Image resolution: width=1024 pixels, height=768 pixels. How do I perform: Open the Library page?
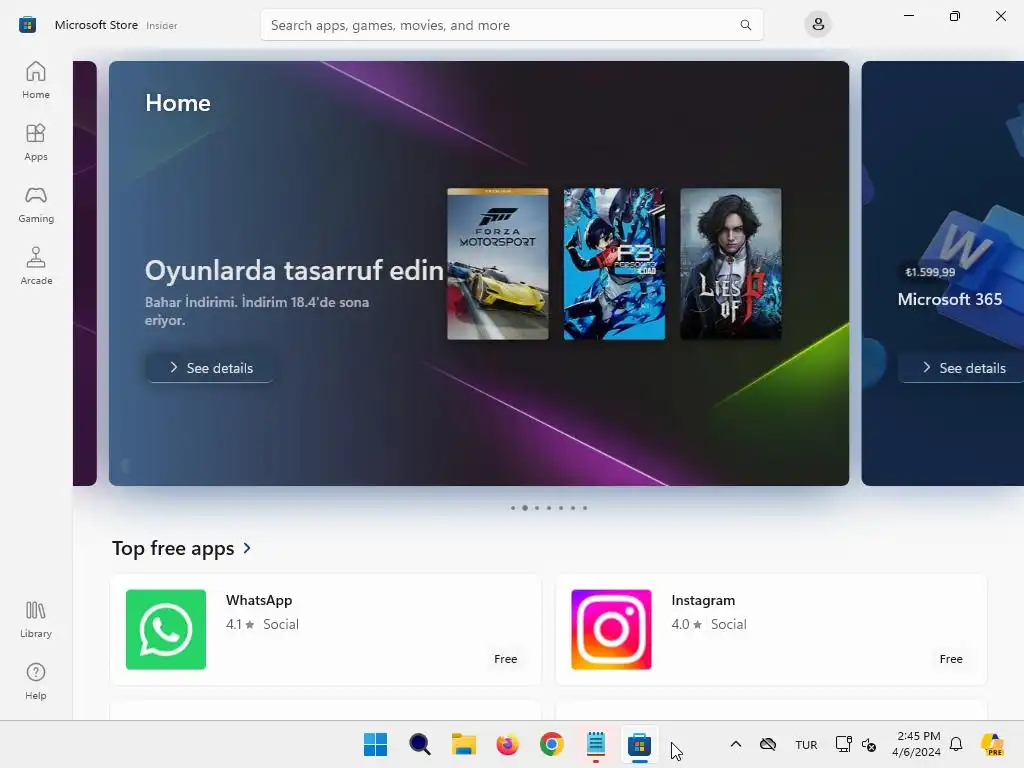36,620
